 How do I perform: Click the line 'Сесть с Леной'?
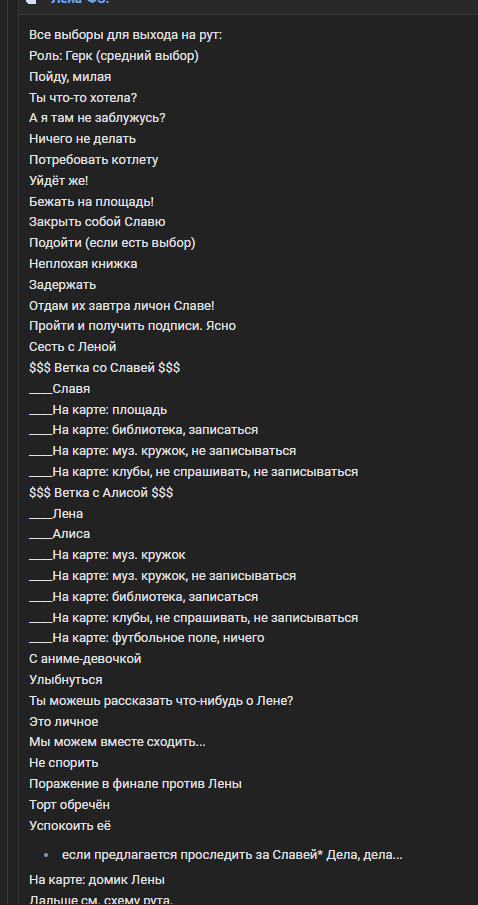73,347
